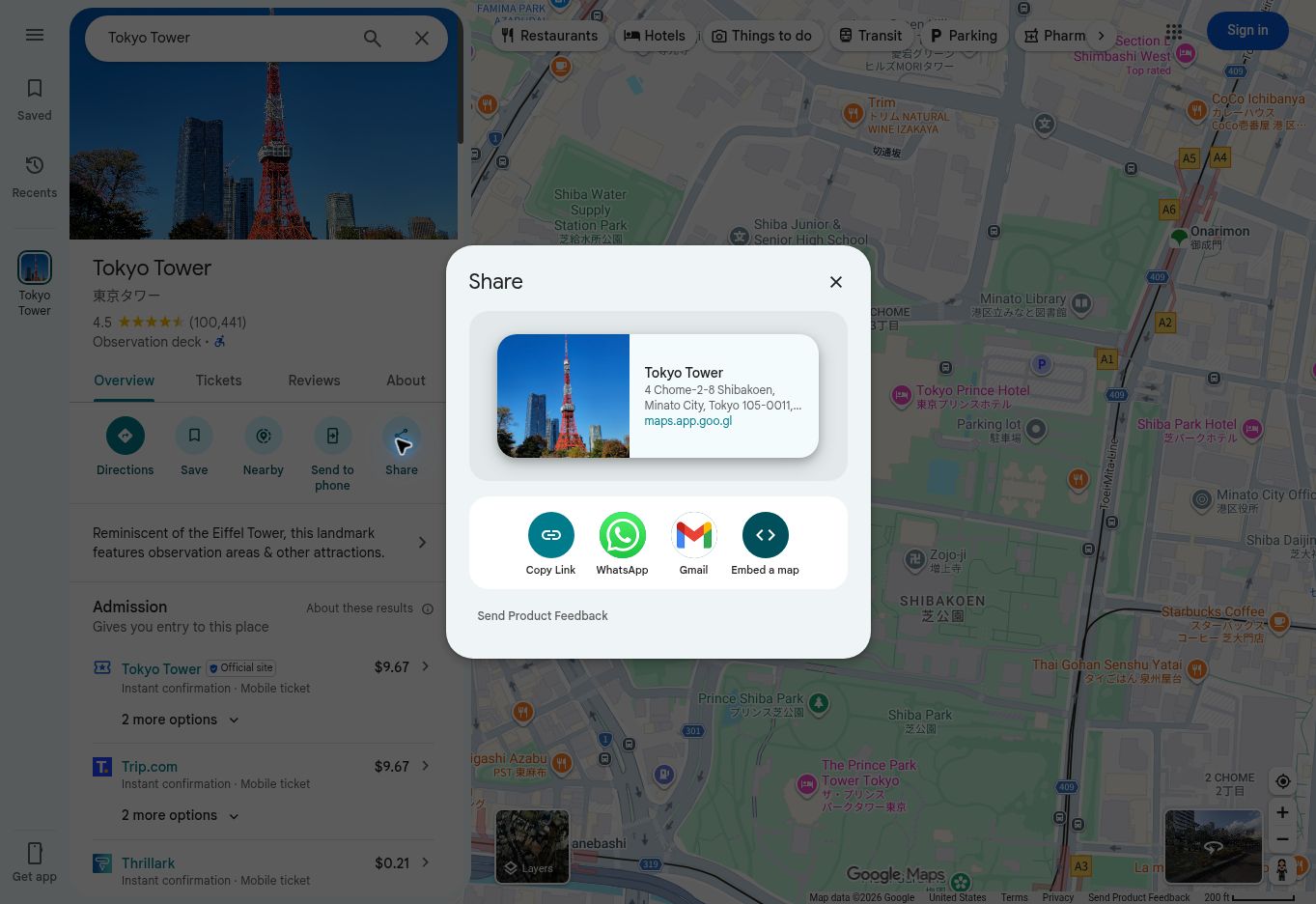Show more category chips with arrow
1316x904 pixels.
coord(1101,36)
